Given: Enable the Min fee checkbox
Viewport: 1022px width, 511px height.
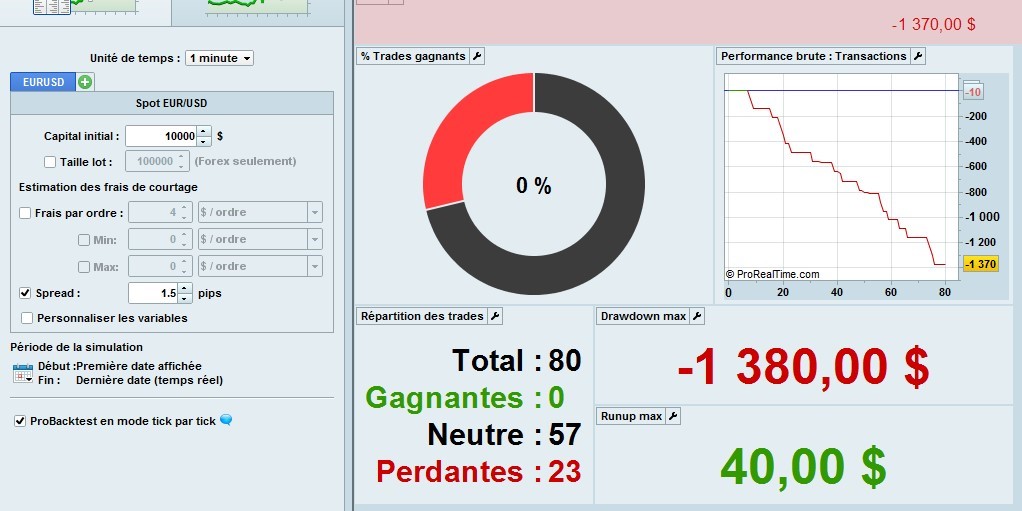Looking at the screenshot, I should (x=83, y=240).
